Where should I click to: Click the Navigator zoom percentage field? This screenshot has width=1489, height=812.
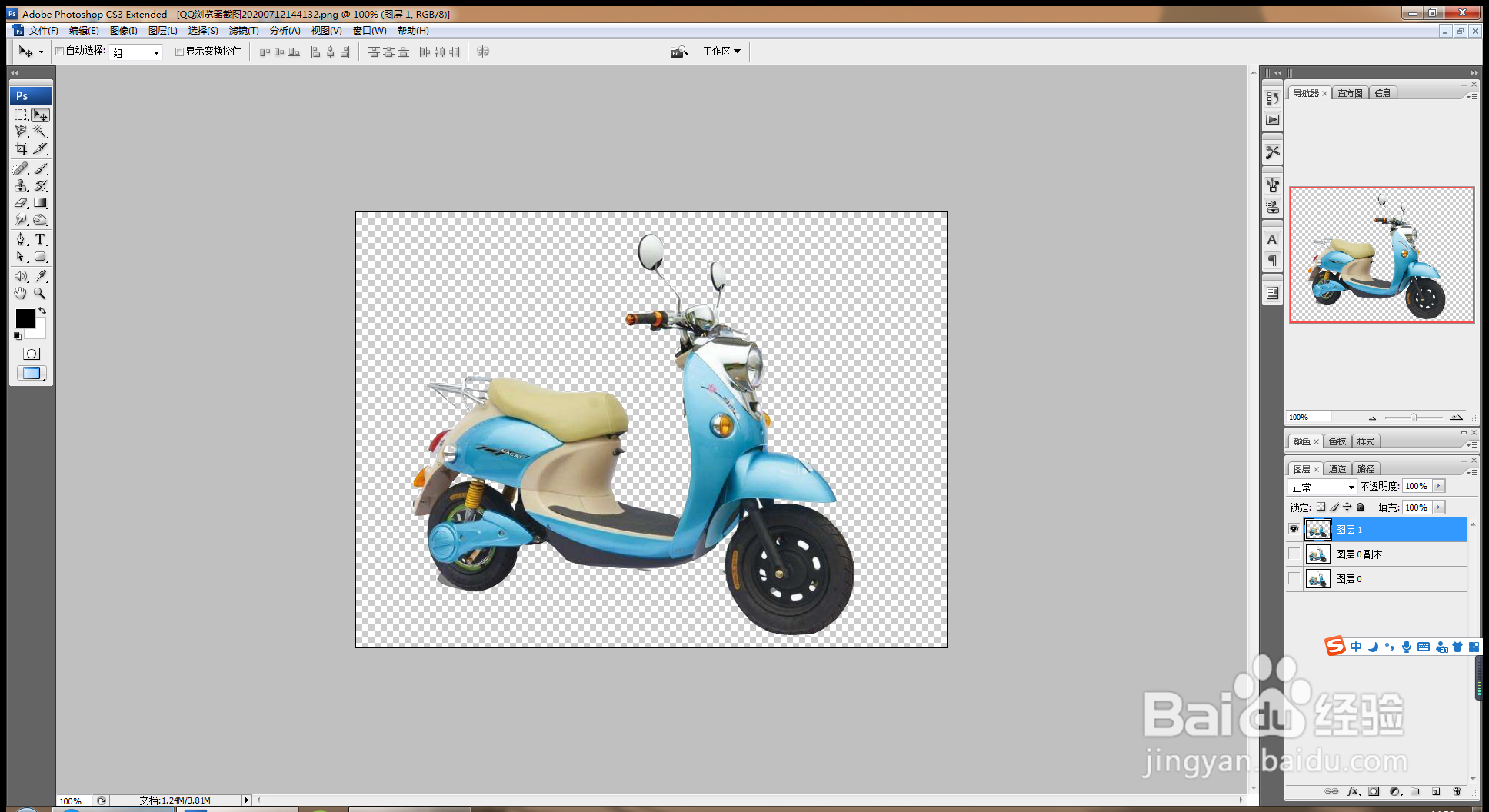coord(1309,418)
